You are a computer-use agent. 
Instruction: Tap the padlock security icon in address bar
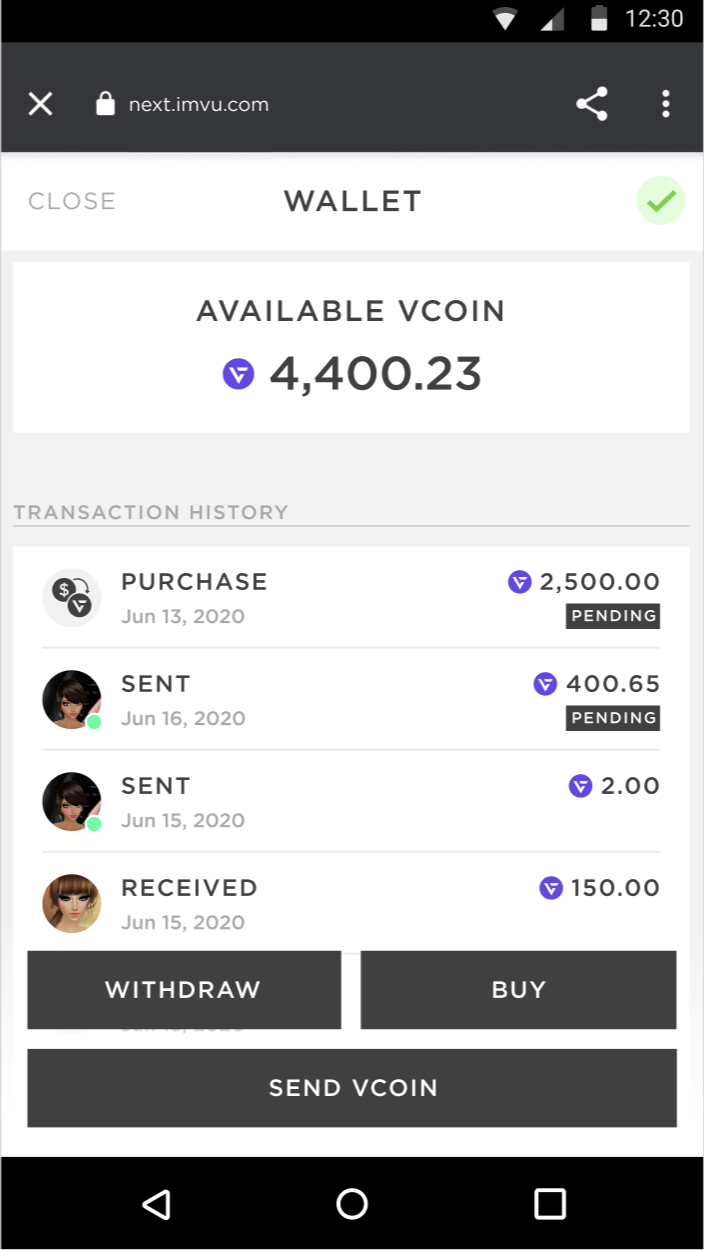(105, 103)
